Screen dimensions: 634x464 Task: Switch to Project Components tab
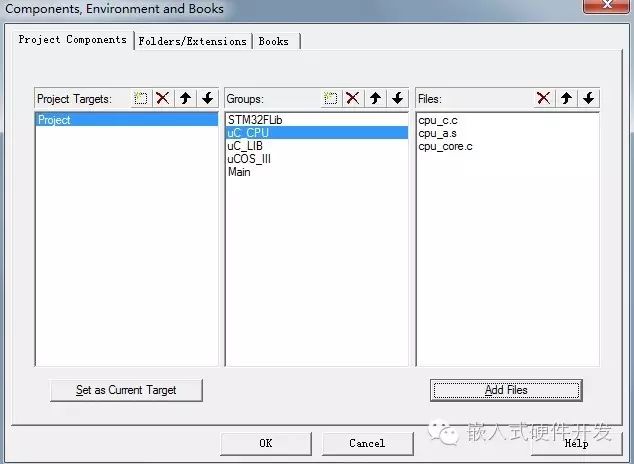[x=73, y=40]
